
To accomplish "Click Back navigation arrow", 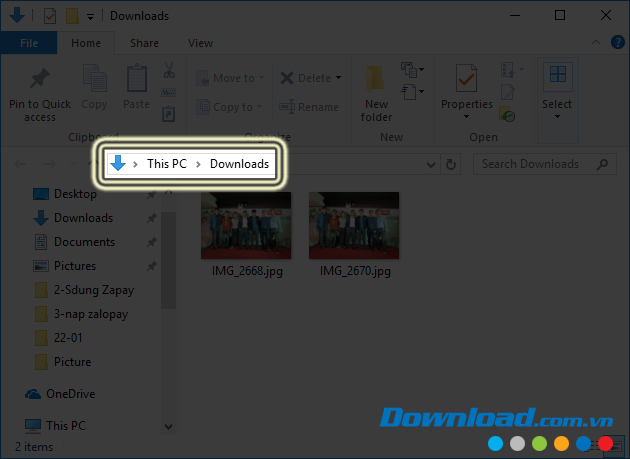I will tap(20, 164).
